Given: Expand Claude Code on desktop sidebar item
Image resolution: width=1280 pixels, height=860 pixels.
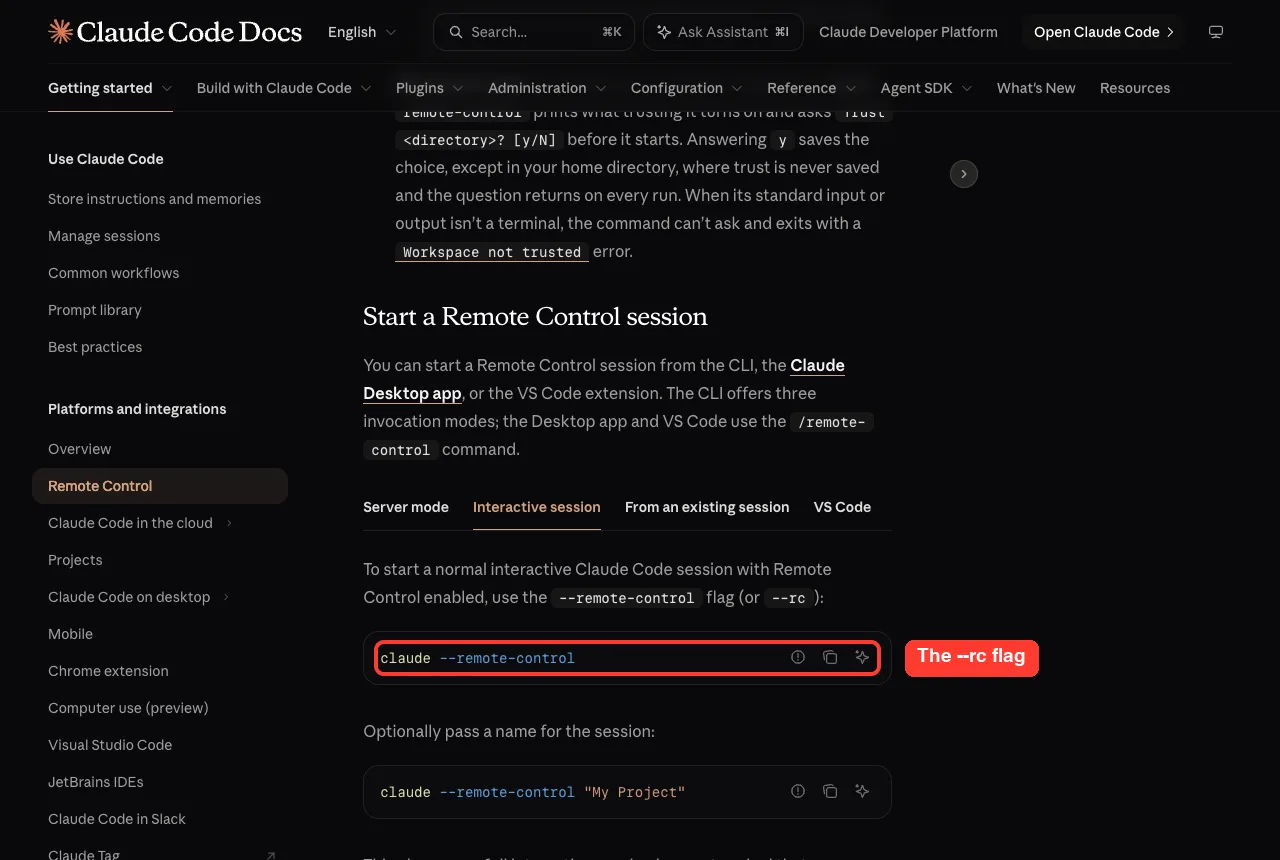Looking at the screenshot, I should 226,597.
